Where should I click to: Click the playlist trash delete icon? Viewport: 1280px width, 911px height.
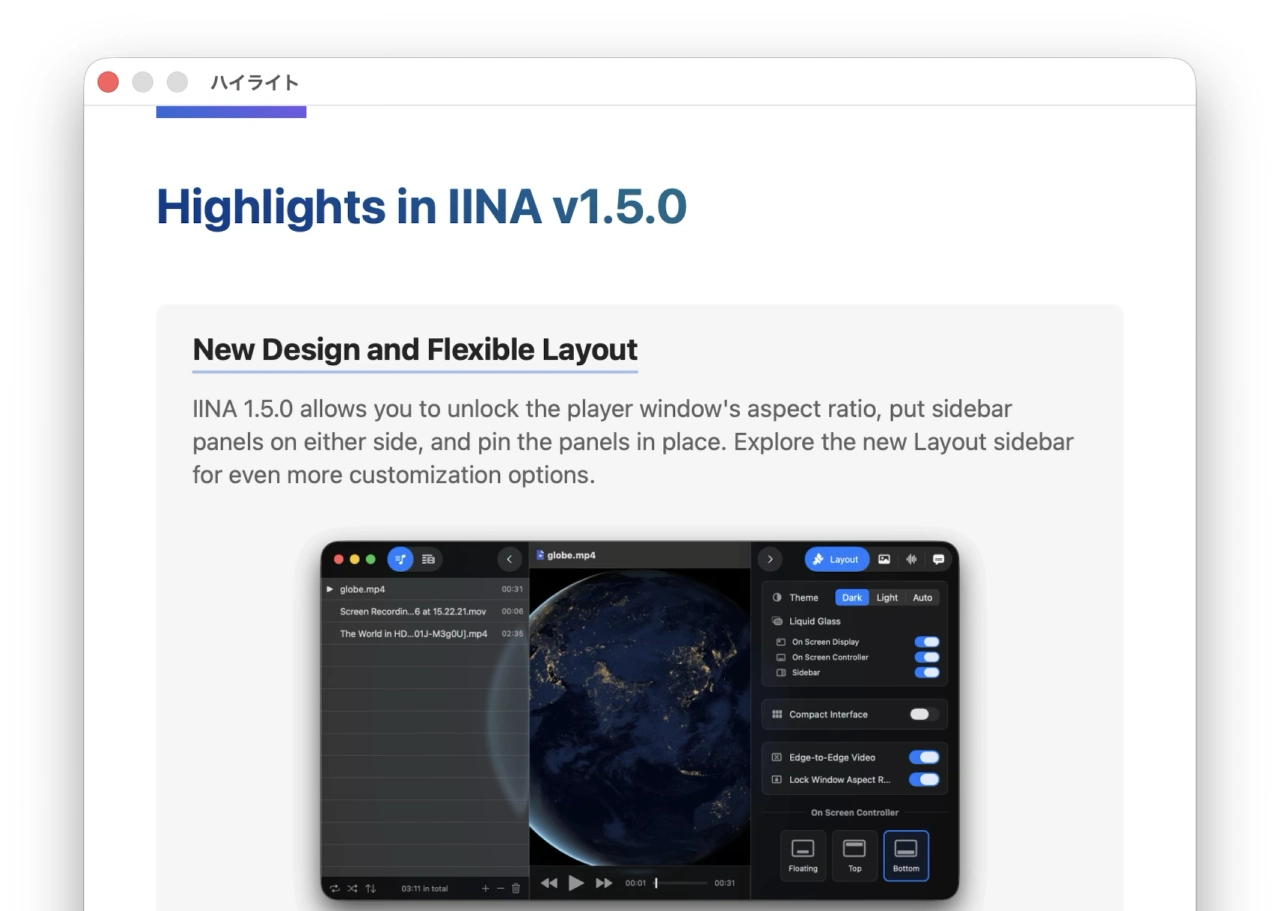(516, 888)
